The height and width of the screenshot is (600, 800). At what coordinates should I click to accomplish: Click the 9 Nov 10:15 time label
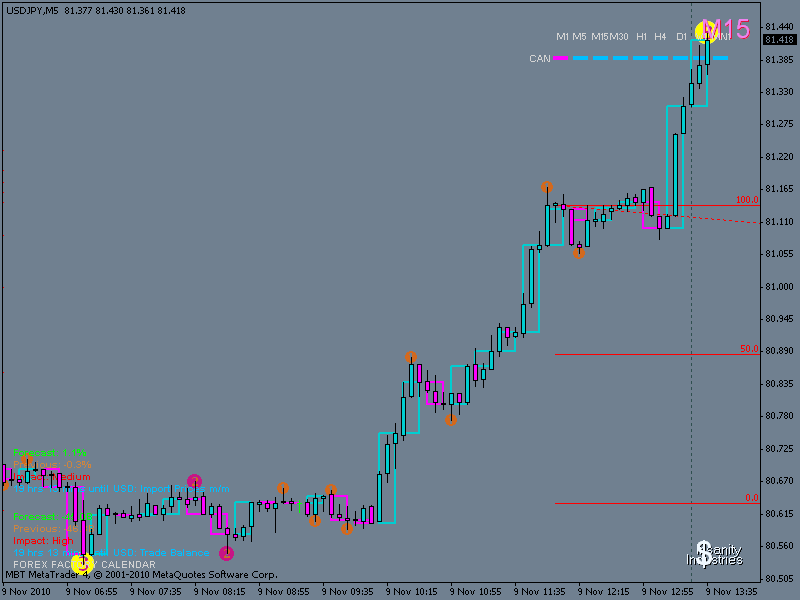[x=411, y=592]
